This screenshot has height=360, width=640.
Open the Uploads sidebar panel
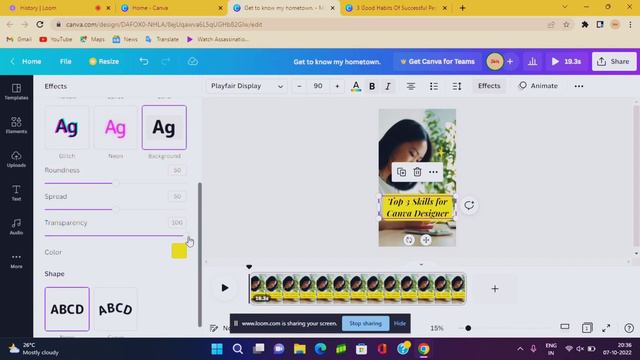16,159
